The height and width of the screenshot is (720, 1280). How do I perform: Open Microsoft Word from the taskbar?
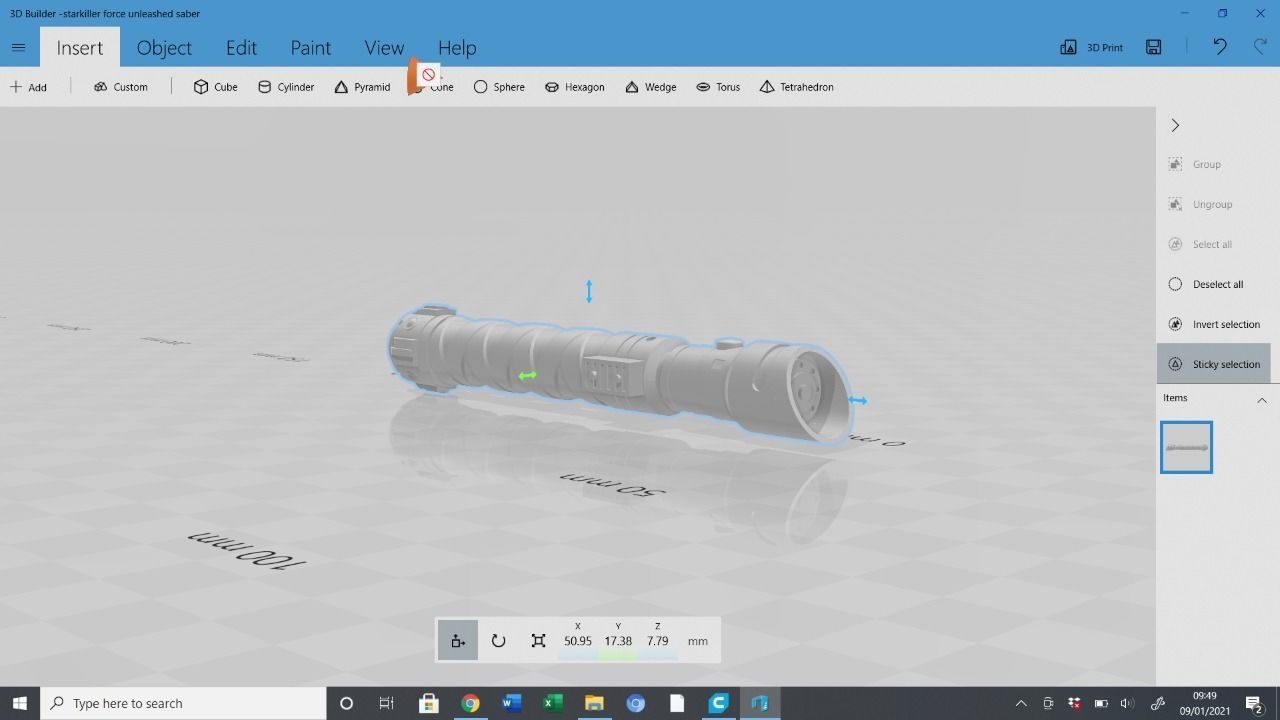pos(511,703)
